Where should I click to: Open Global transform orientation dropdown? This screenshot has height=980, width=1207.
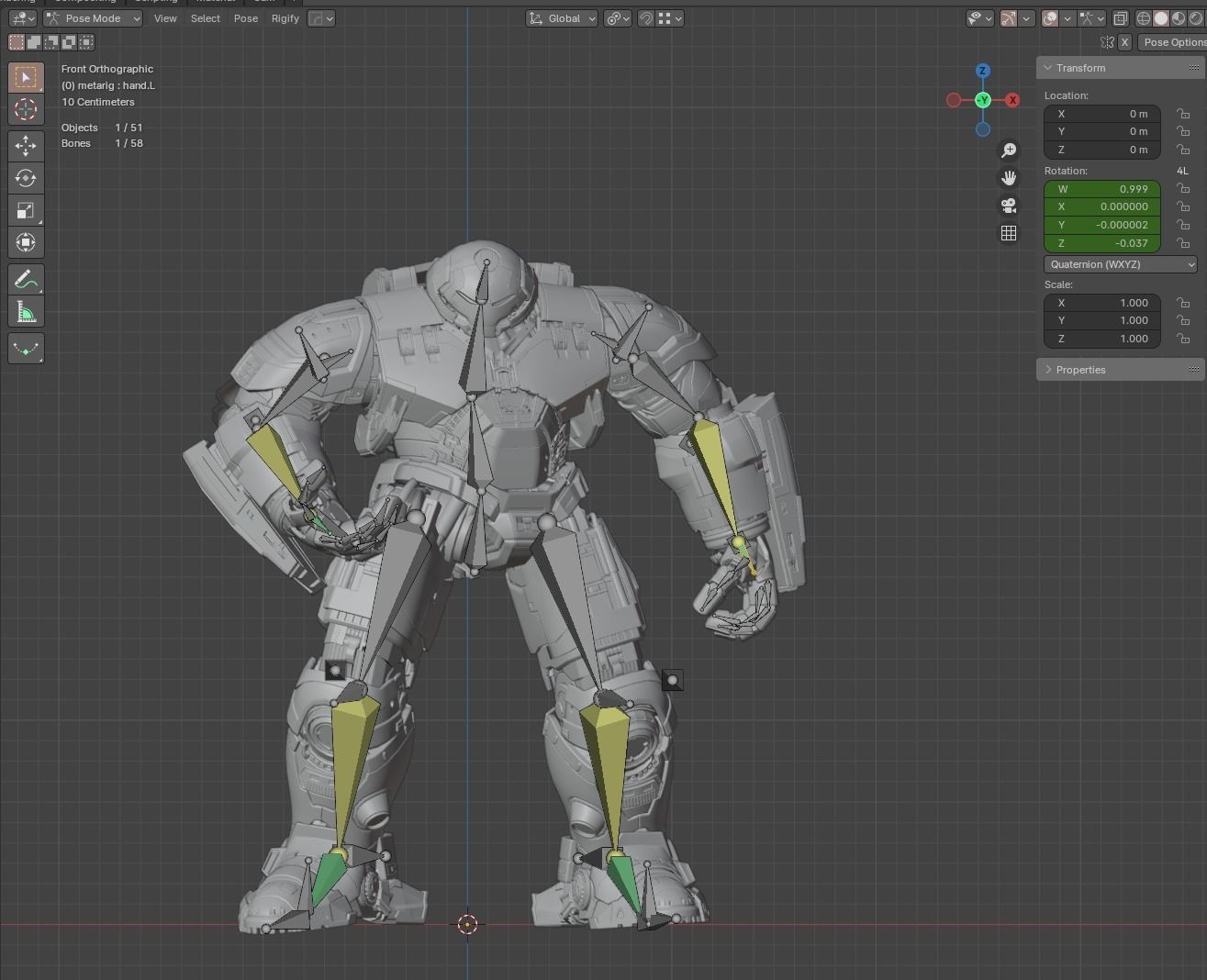(562, 18)
